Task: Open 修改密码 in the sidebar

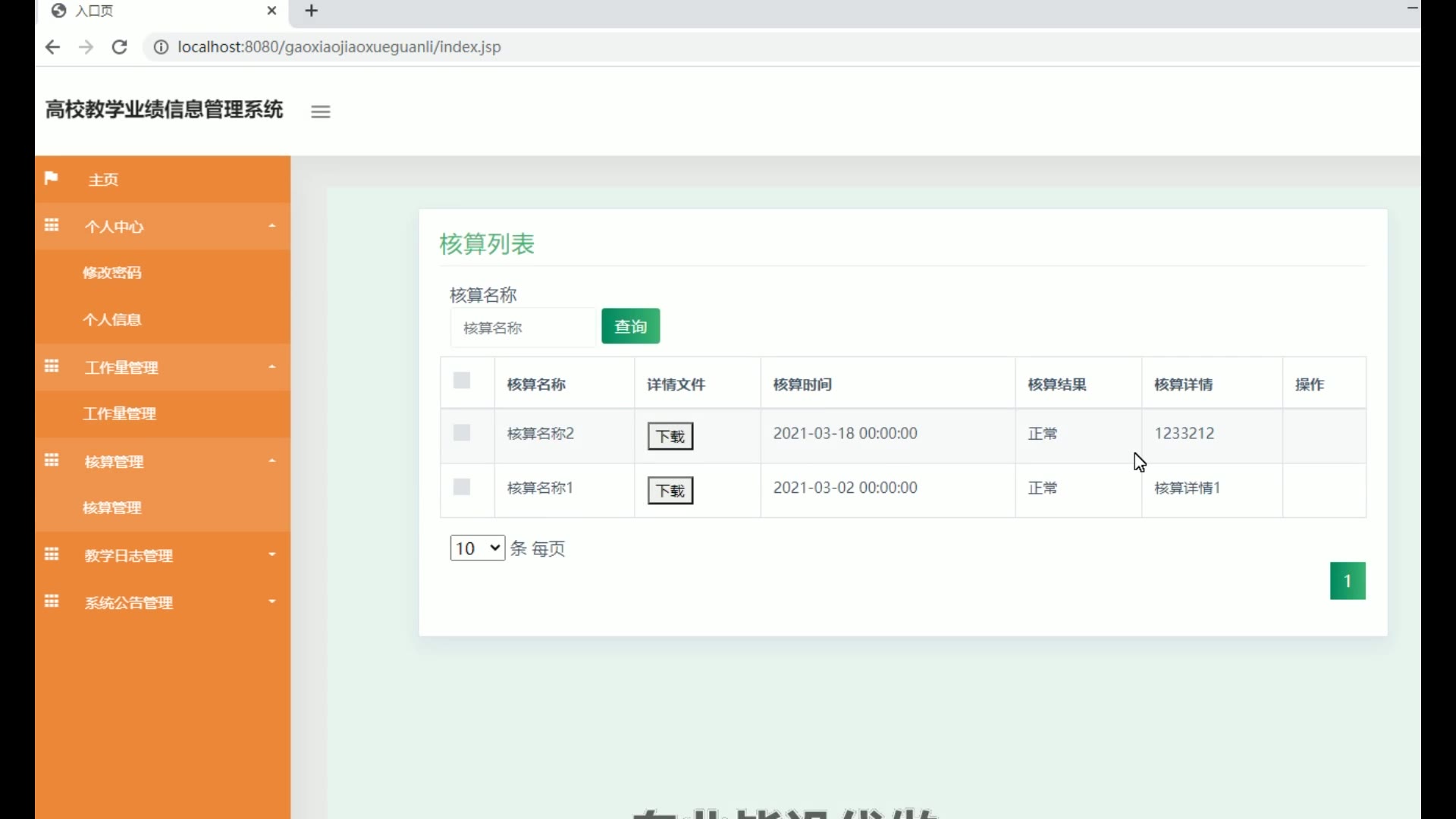Action: pos(112,273)
